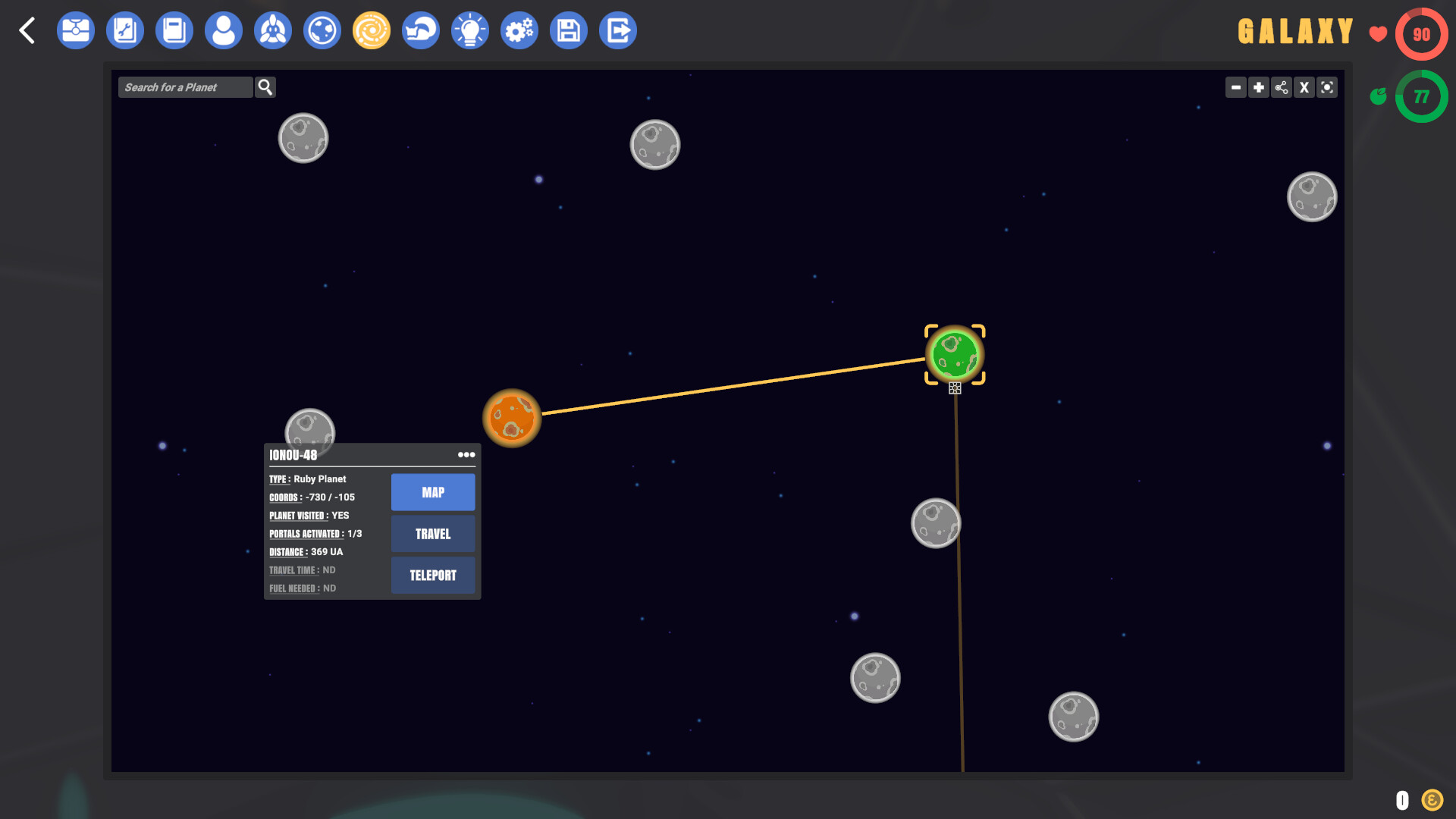Click the highlighted galaxy spiral icon
This screenshot has width=1456, height=819.
click(372, 30)
